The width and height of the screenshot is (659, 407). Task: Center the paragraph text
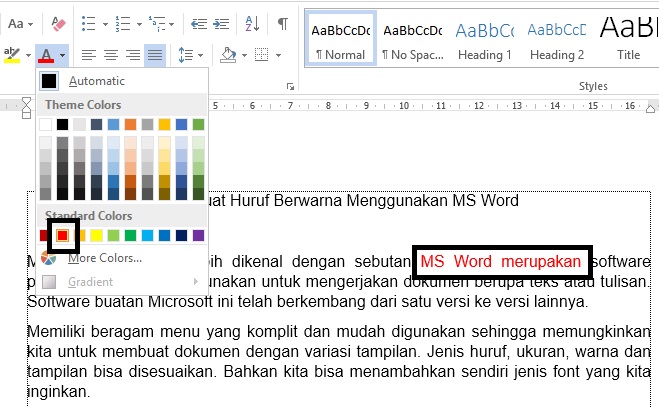111,55
